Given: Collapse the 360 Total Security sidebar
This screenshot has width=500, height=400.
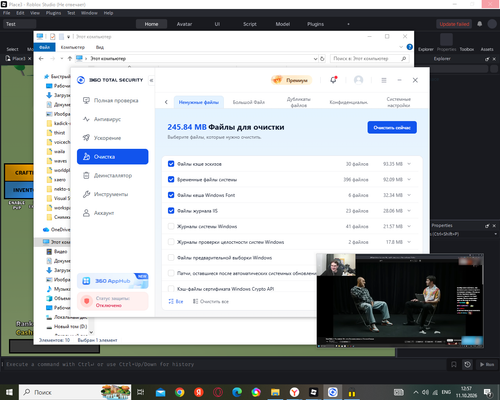Looking at the screenshot, I should 151,80.
